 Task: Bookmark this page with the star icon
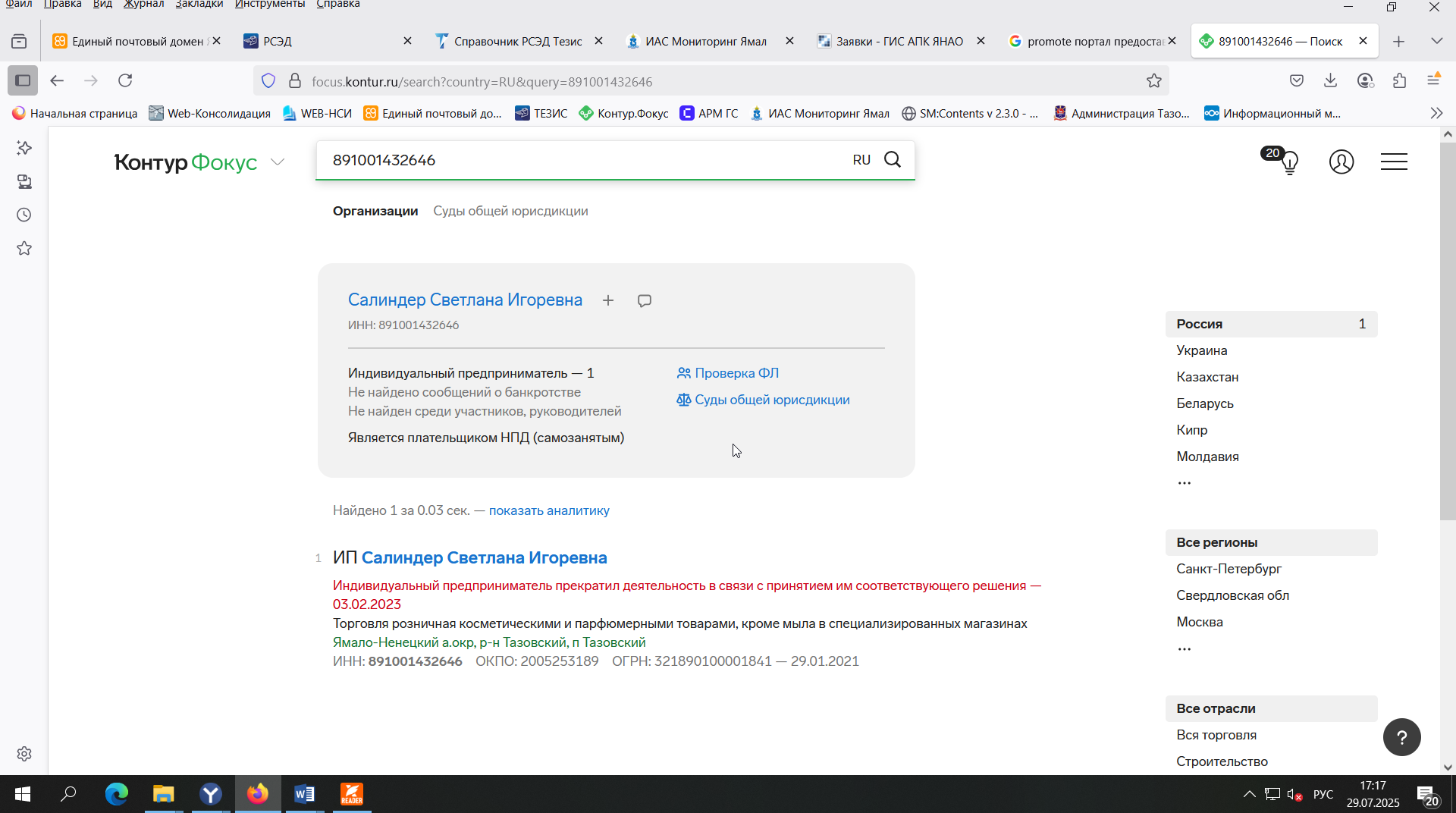[x=1154, y=81]
